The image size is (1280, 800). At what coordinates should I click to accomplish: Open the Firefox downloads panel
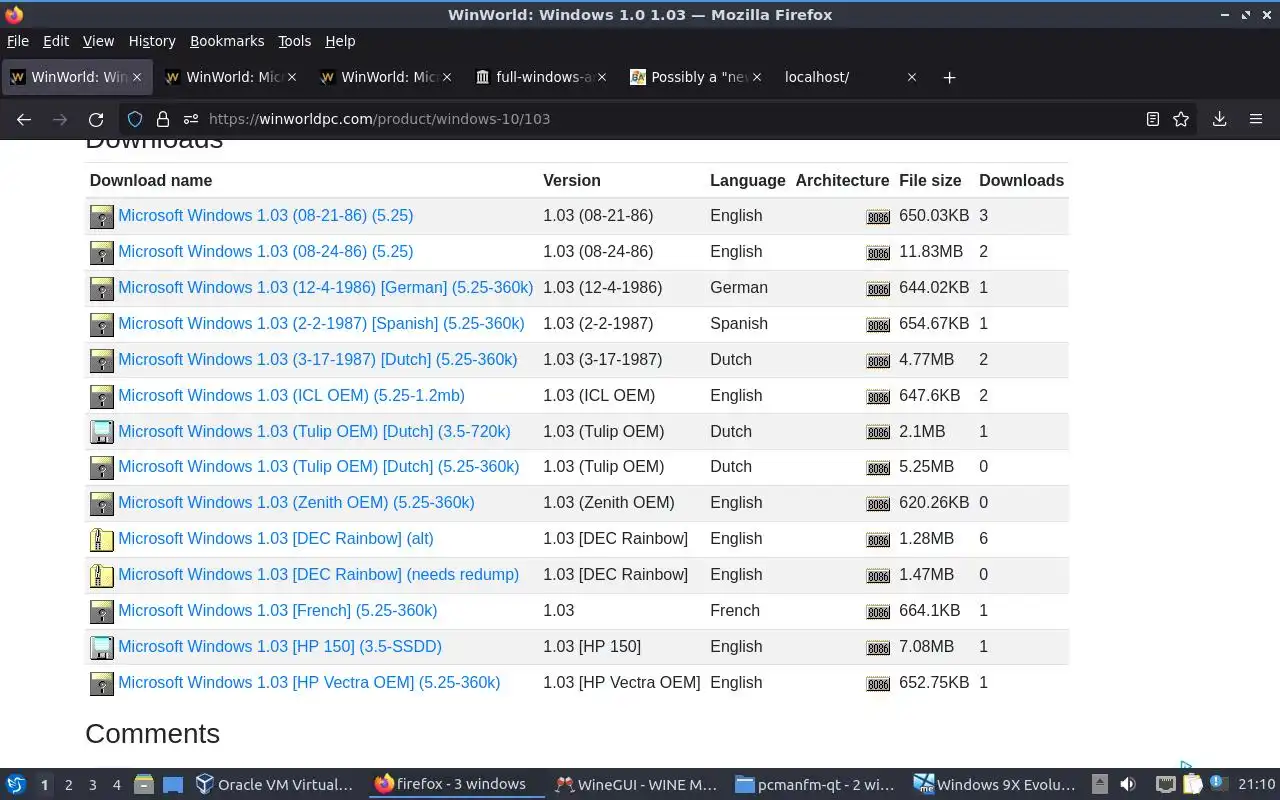pos(1219,119)
